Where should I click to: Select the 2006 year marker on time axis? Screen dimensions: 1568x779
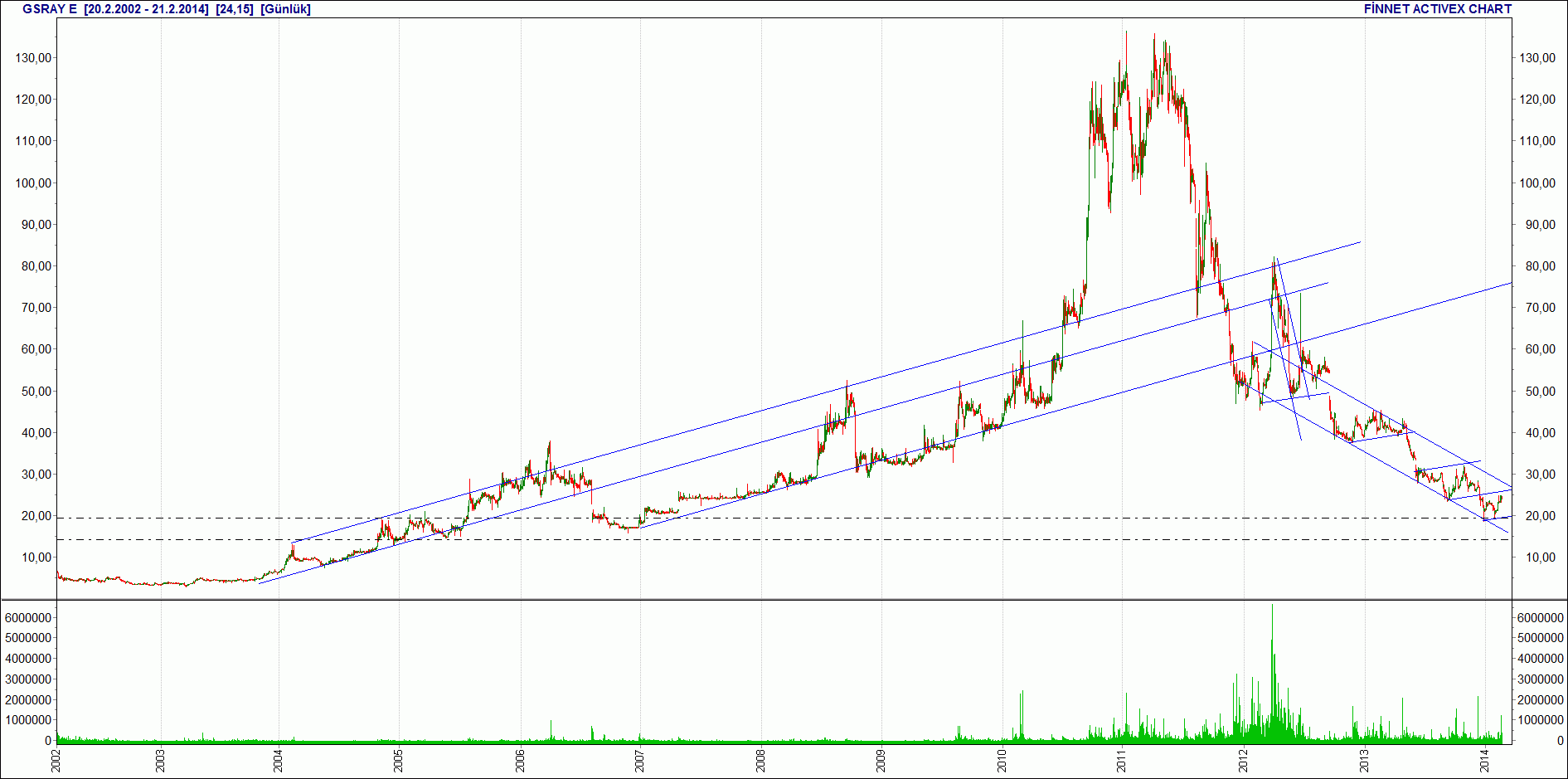tap(521, 761)
